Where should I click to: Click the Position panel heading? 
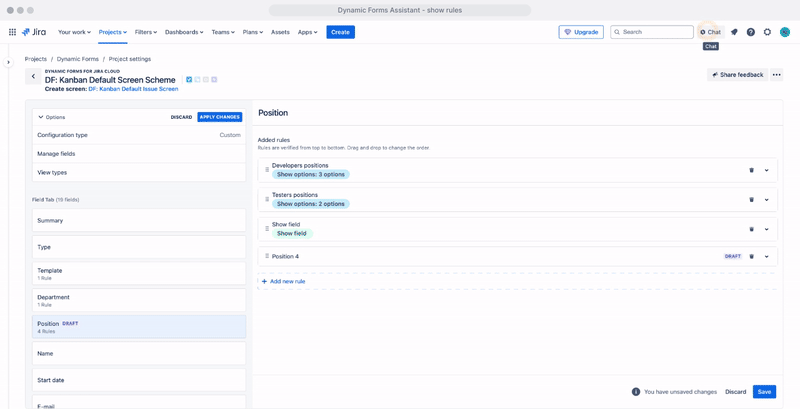pos(273,113)
